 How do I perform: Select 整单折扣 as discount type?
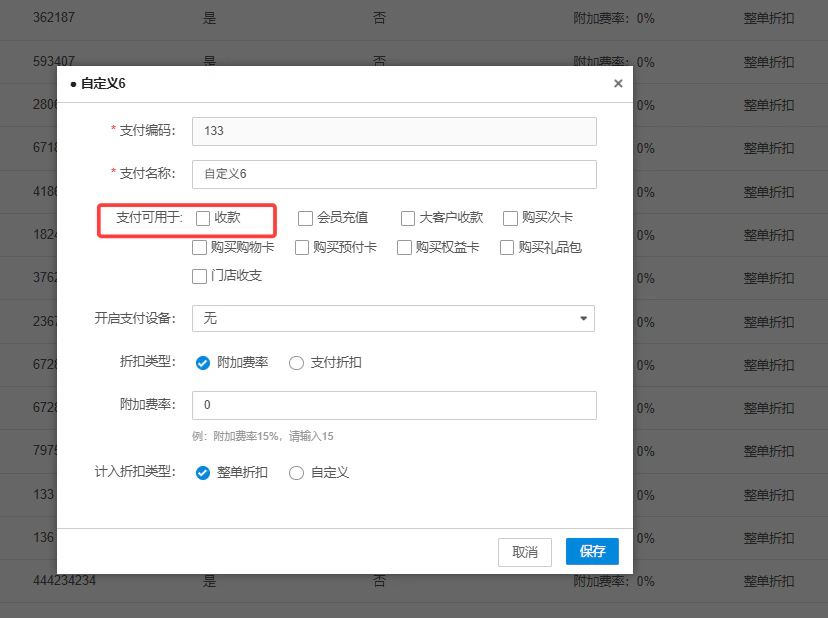point(203,473)
